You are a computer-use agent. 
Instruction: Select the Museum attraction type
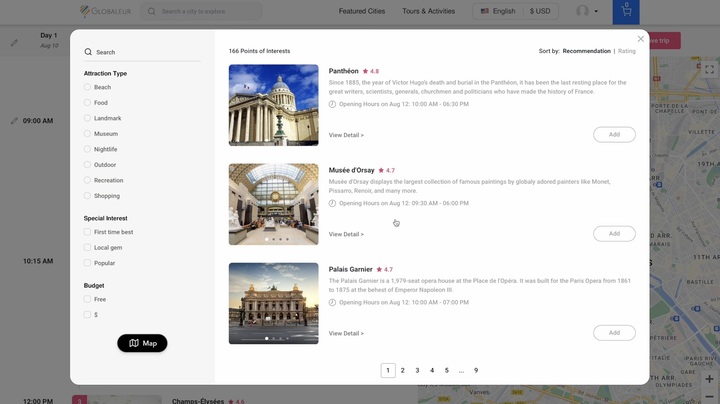coord(88,134)
